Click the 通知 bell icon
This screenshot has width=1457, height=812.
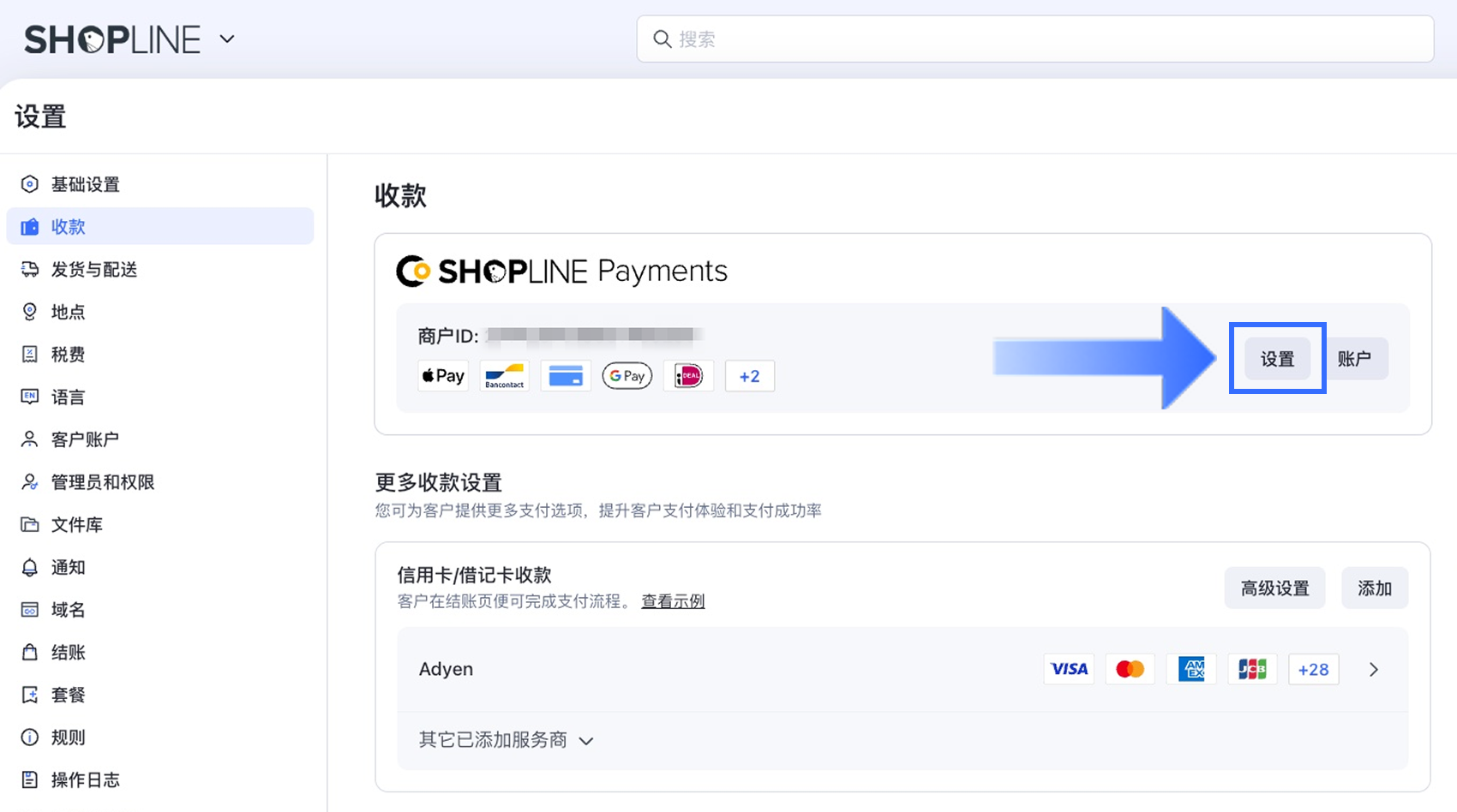(29, 567)
